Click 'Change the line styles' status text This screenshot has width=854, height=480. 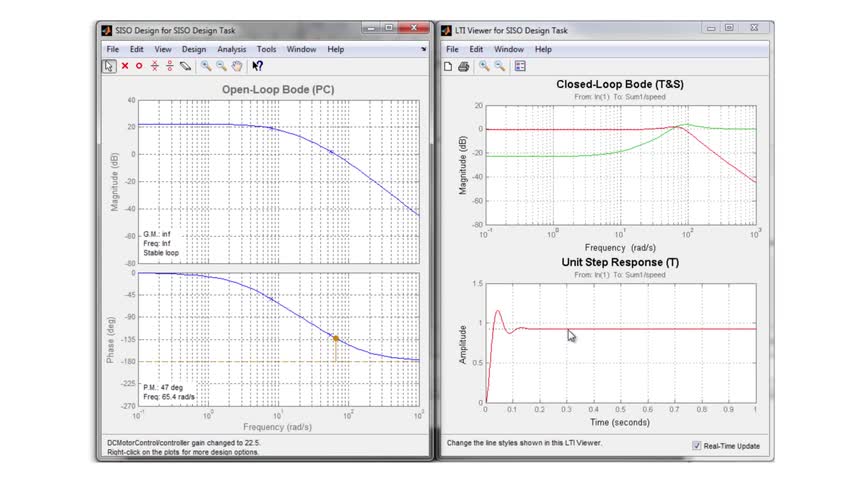tap(524, 443)
